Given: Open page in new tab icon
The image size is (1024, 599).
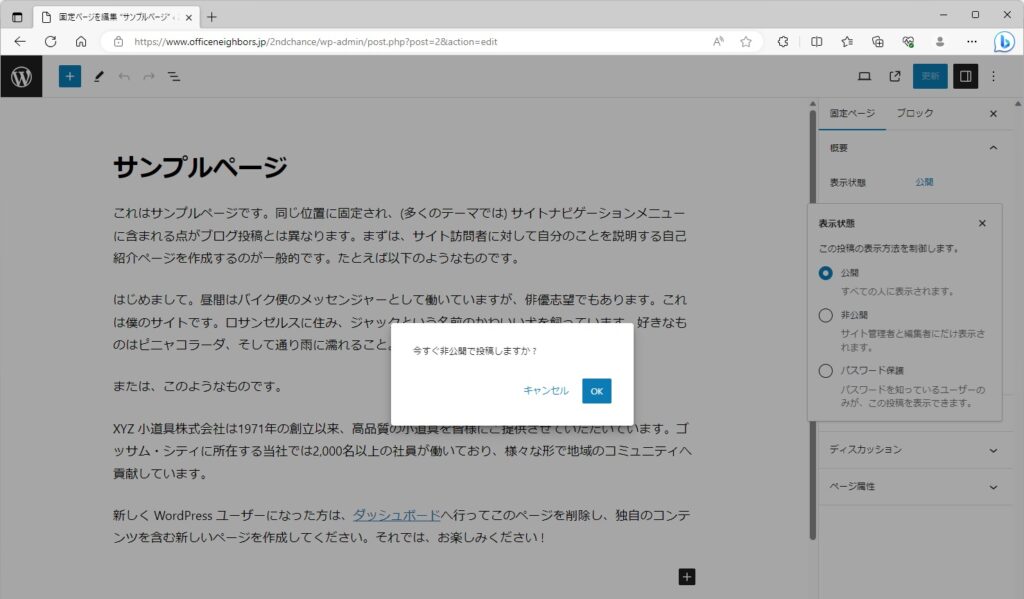Looking at the screenshot, I should coord(895,76).
